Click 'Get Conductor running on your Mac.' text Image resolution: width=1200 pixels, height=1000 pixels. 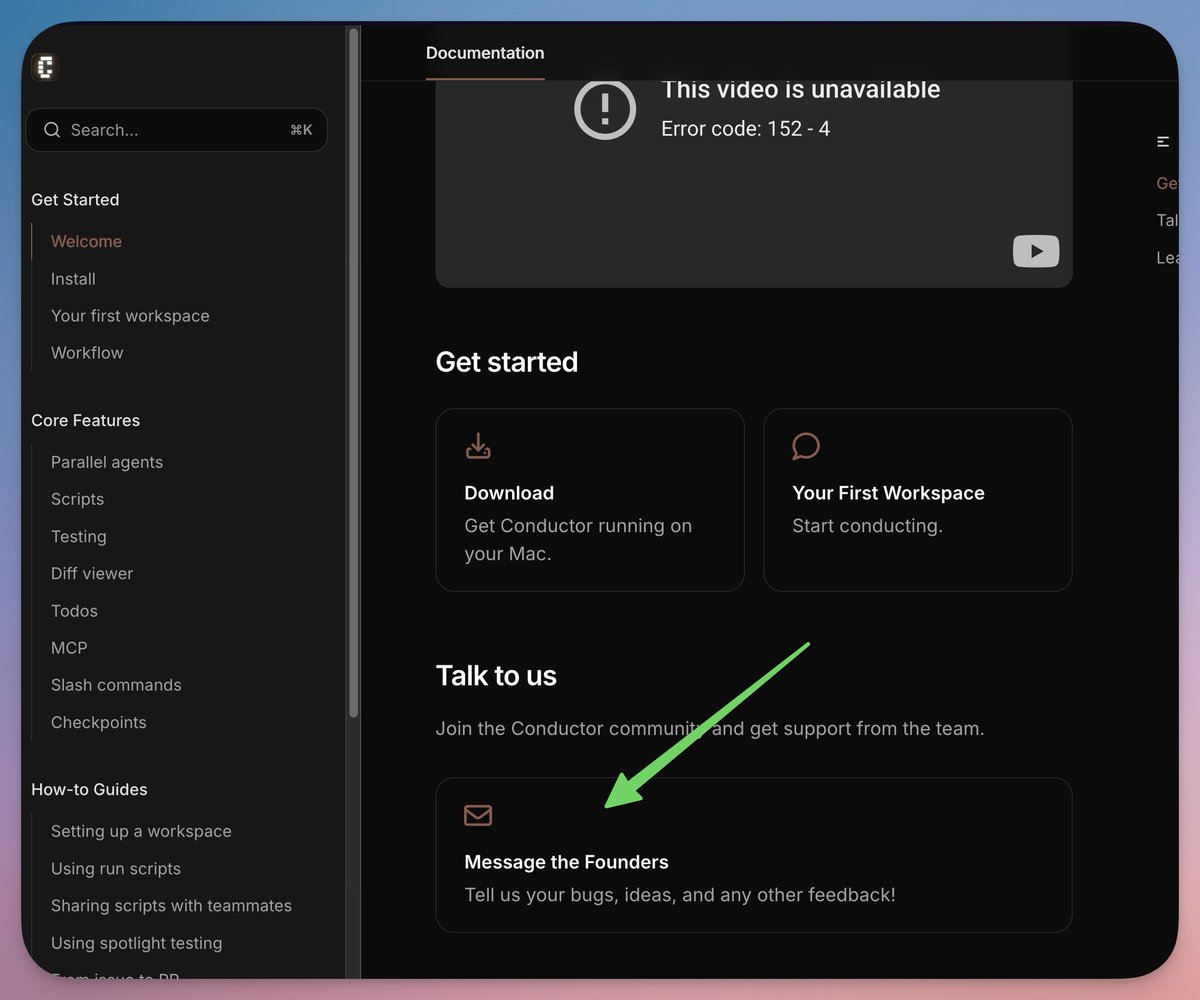(578, 540)
